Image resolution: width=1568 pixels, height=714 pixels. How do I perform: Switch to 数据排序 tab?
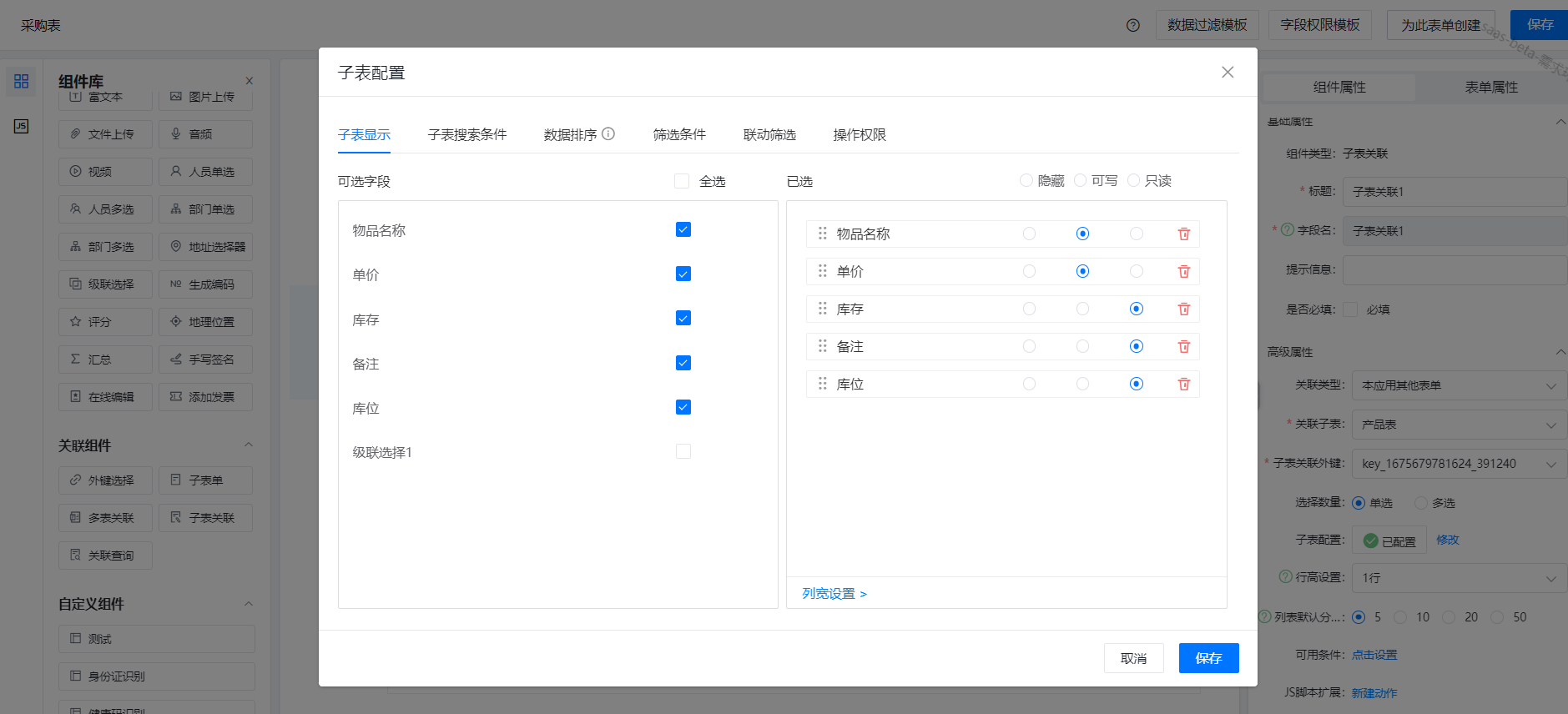click(571, 134)
